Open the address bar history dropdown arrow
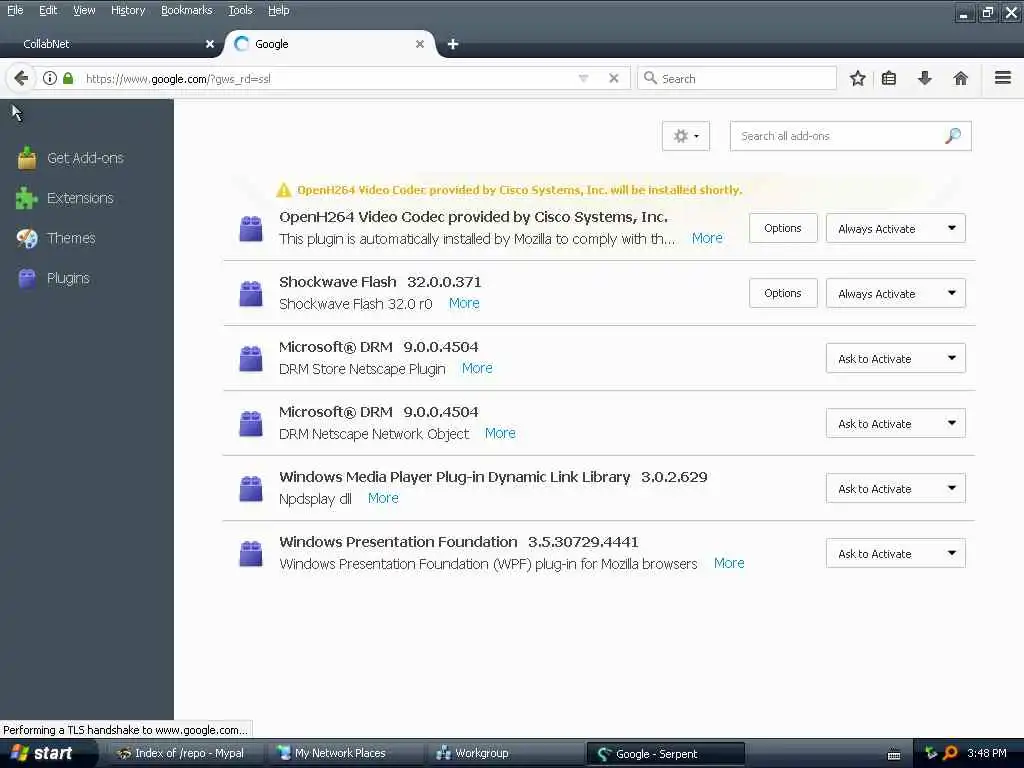This screenshot has height=768, width=1024. pyautogui.click(x=584, y=78)
